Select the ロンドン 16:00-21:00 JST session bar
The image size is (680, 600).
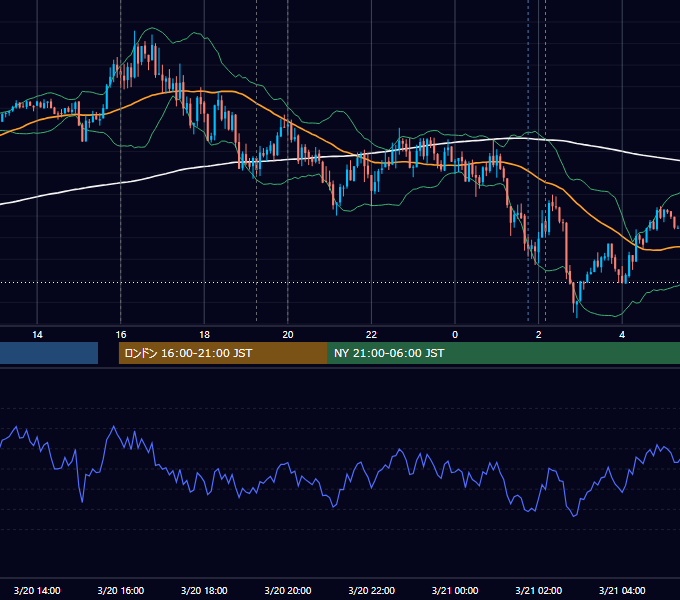click(223, 353)
